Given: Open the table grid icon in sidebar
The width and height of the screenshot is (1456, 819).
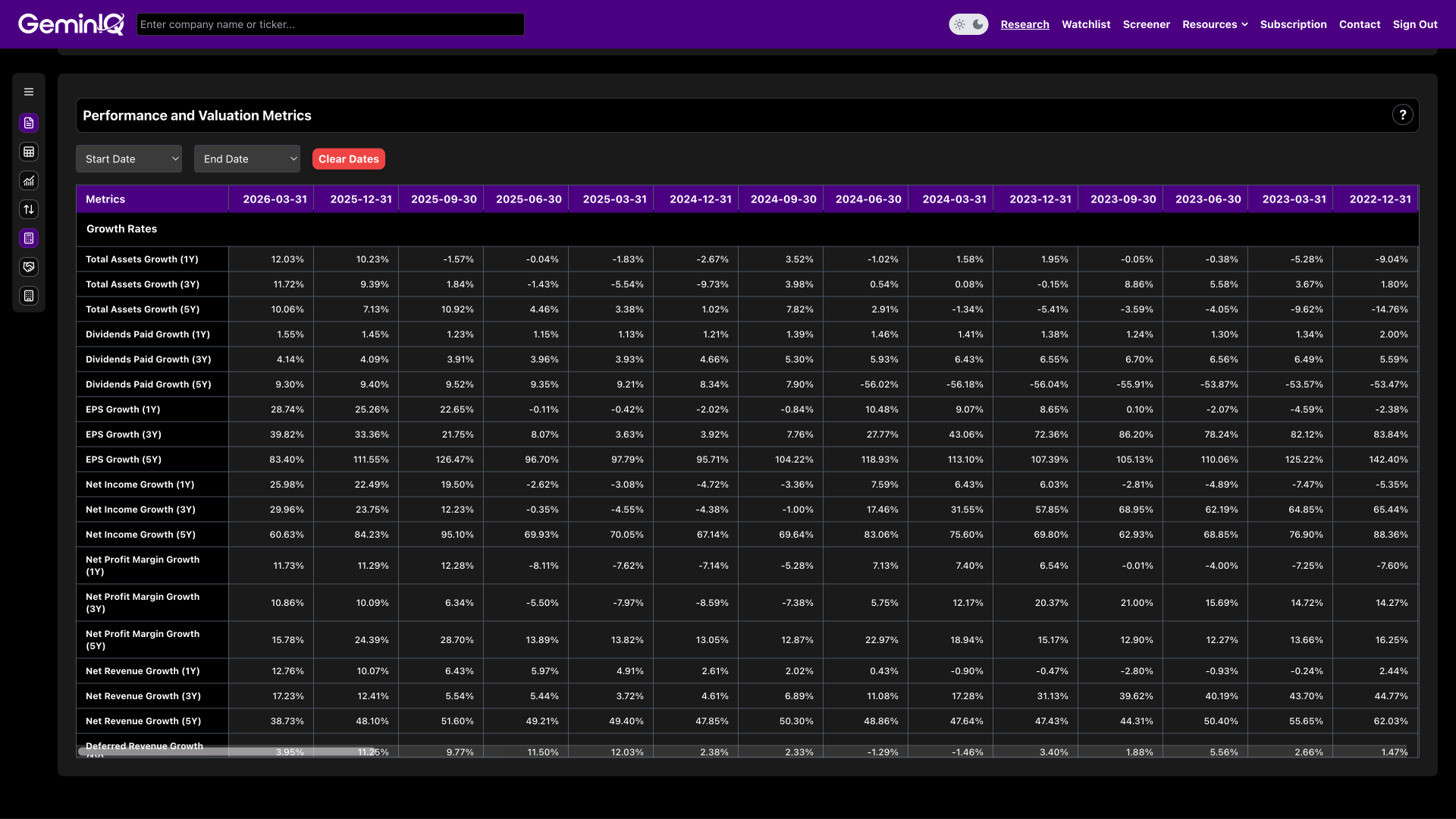Looking at the screenshot, I should tap(29, 152).
